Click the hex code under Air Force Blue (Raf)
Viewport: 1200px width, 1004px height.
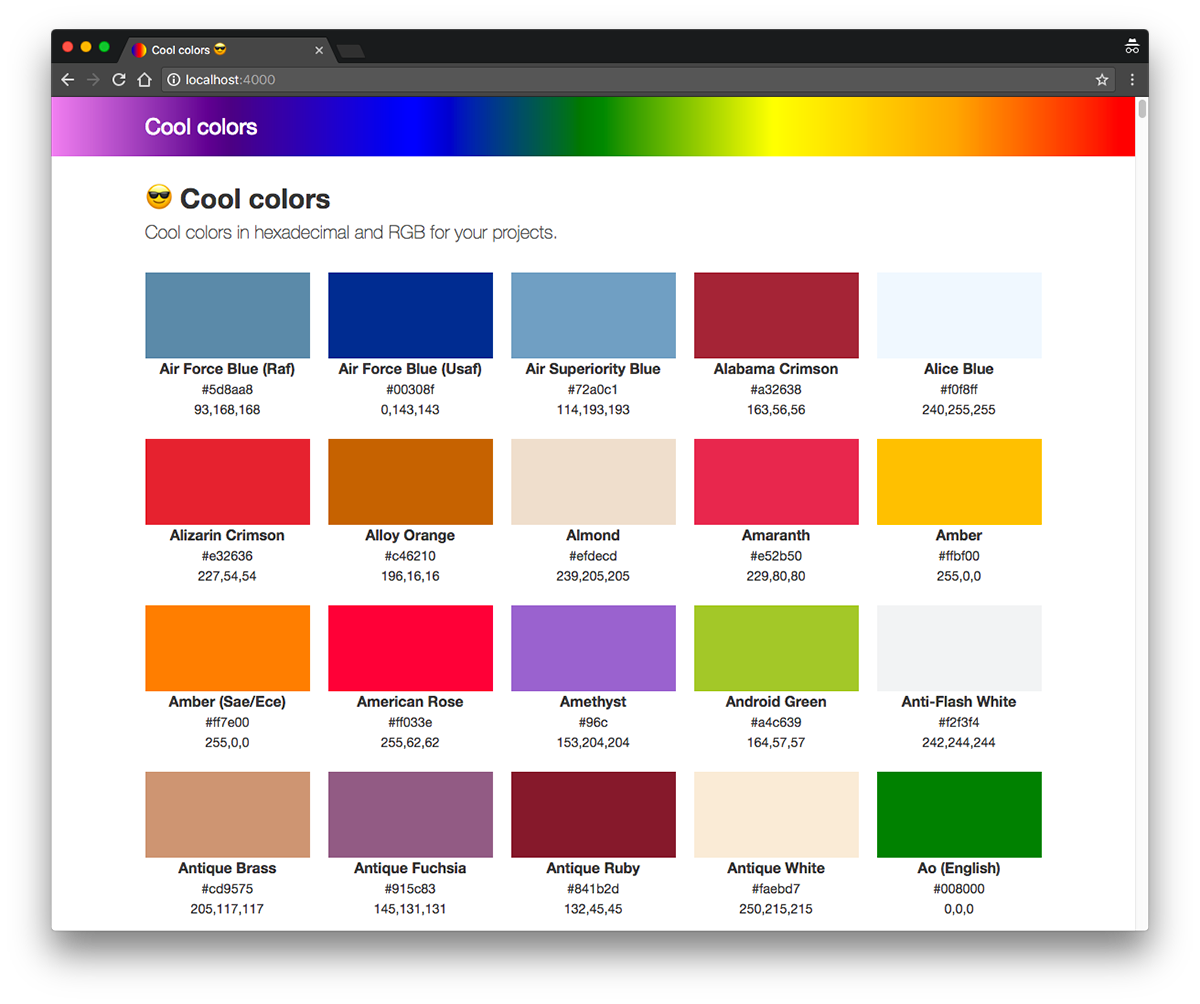[227, 389]
